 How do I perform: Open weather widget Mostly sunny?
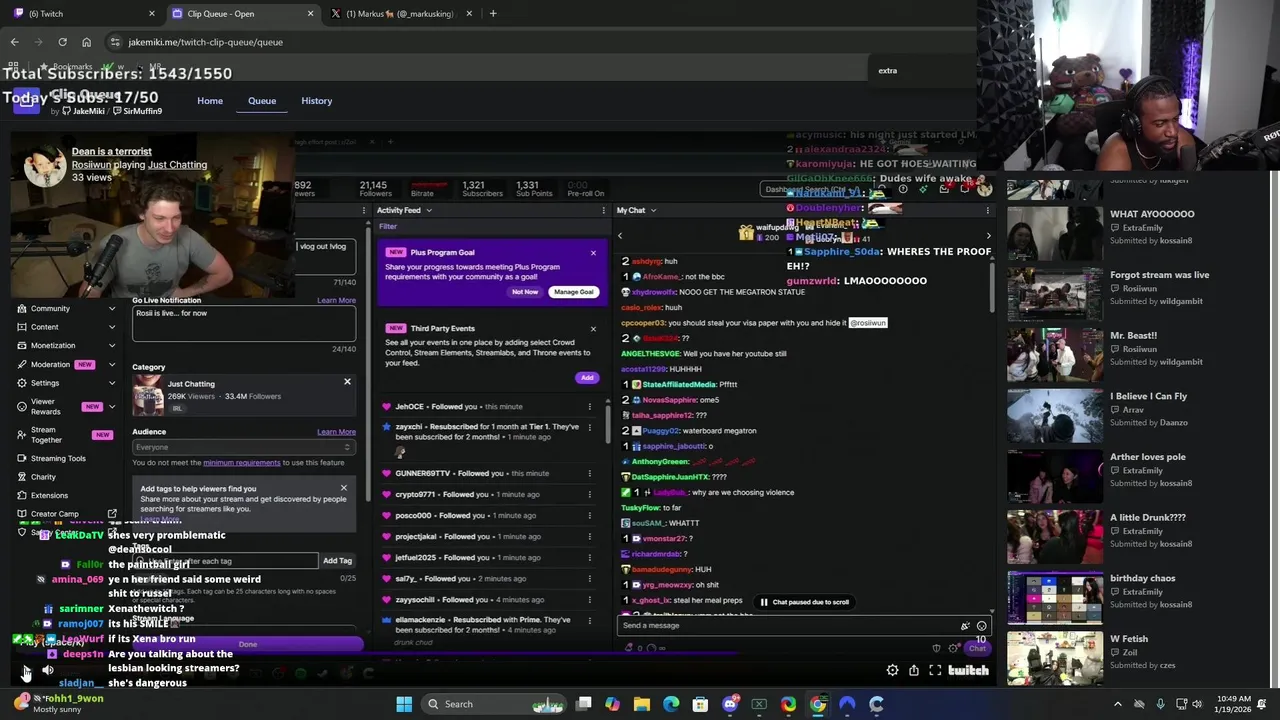tap(58, 704)
